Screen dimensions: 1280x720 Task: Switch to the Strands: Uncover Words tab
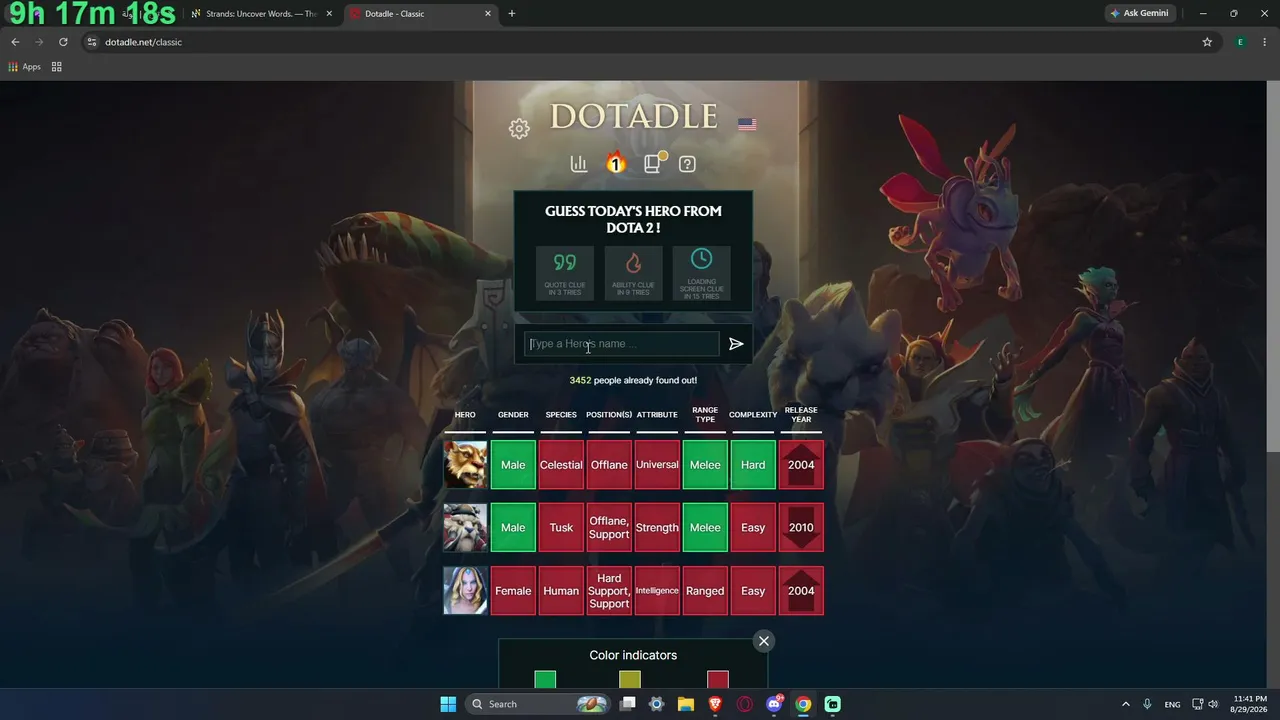pos(262,14)
